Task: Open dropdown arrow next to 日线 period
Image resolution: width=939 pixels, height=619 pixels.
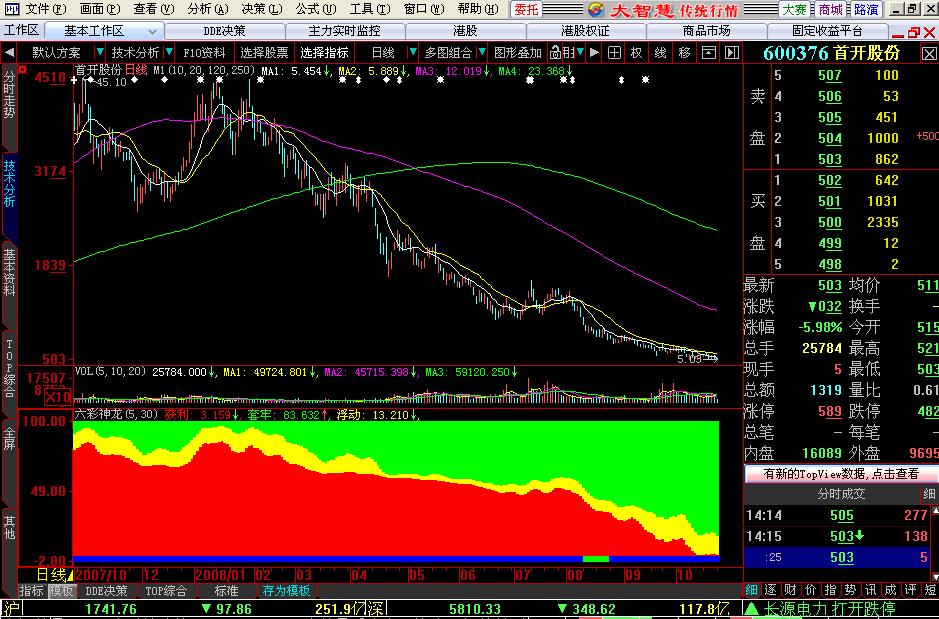Action: point(413,53)
